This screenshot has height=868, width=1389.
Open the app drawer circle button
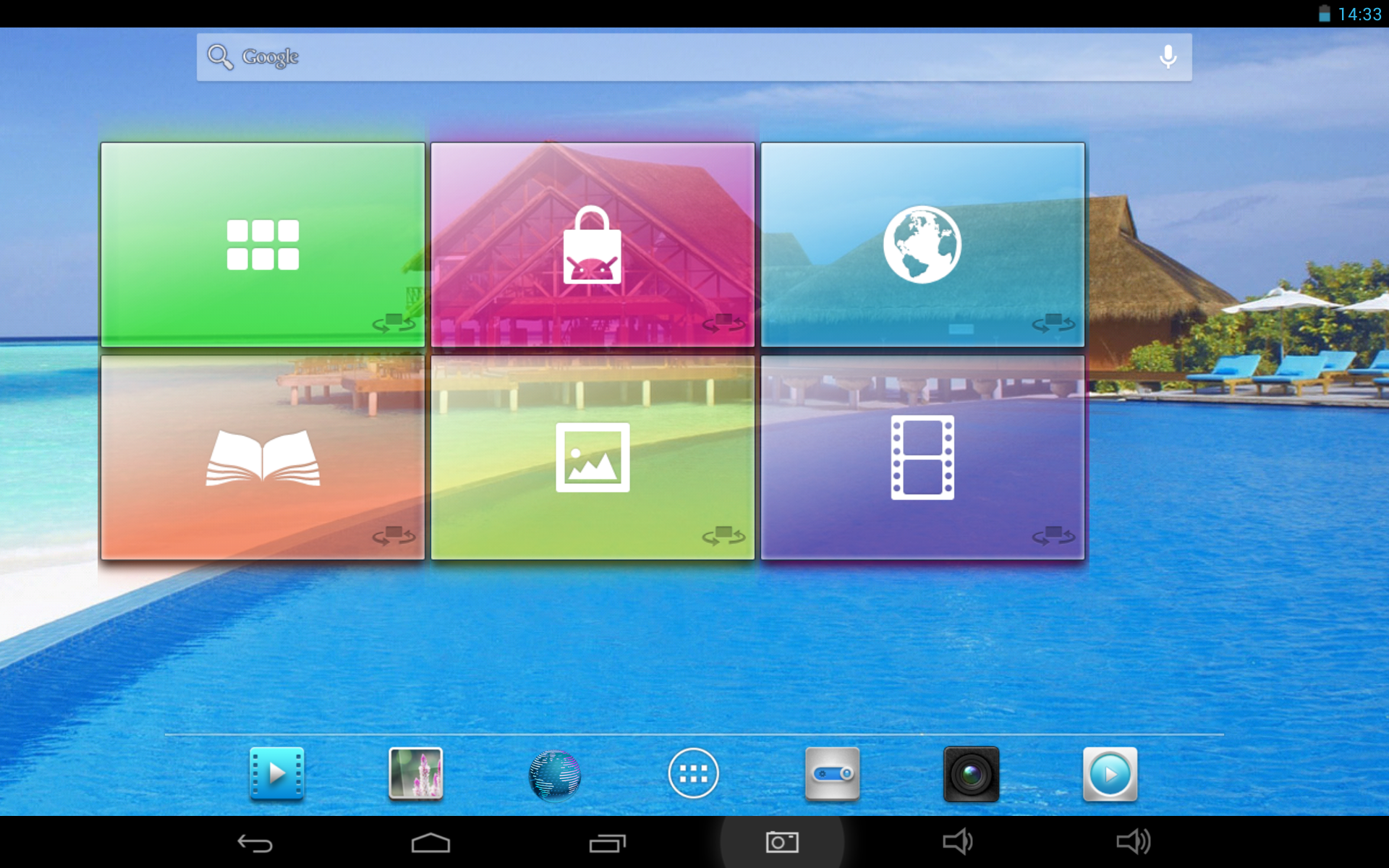pos(693,774)
